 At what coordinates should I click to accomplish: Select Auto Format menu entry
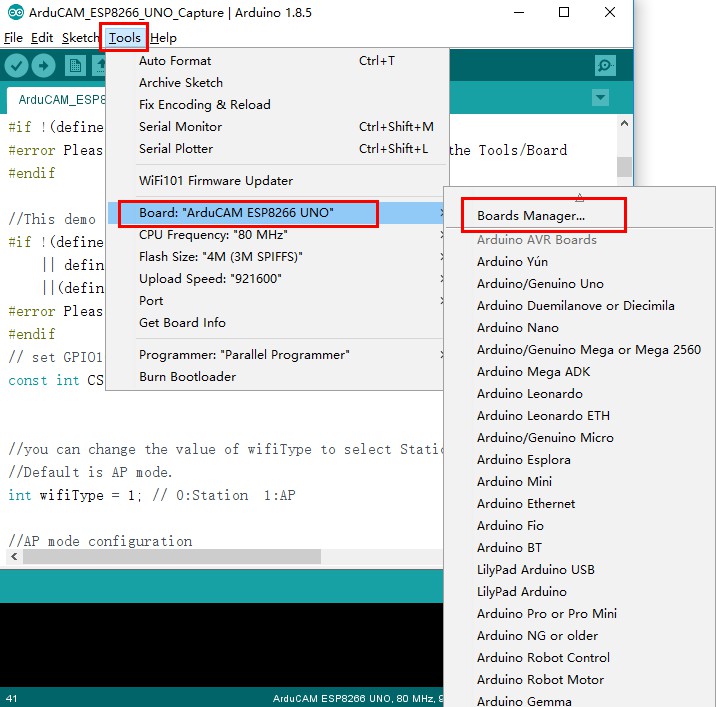[x=276, y=61]
